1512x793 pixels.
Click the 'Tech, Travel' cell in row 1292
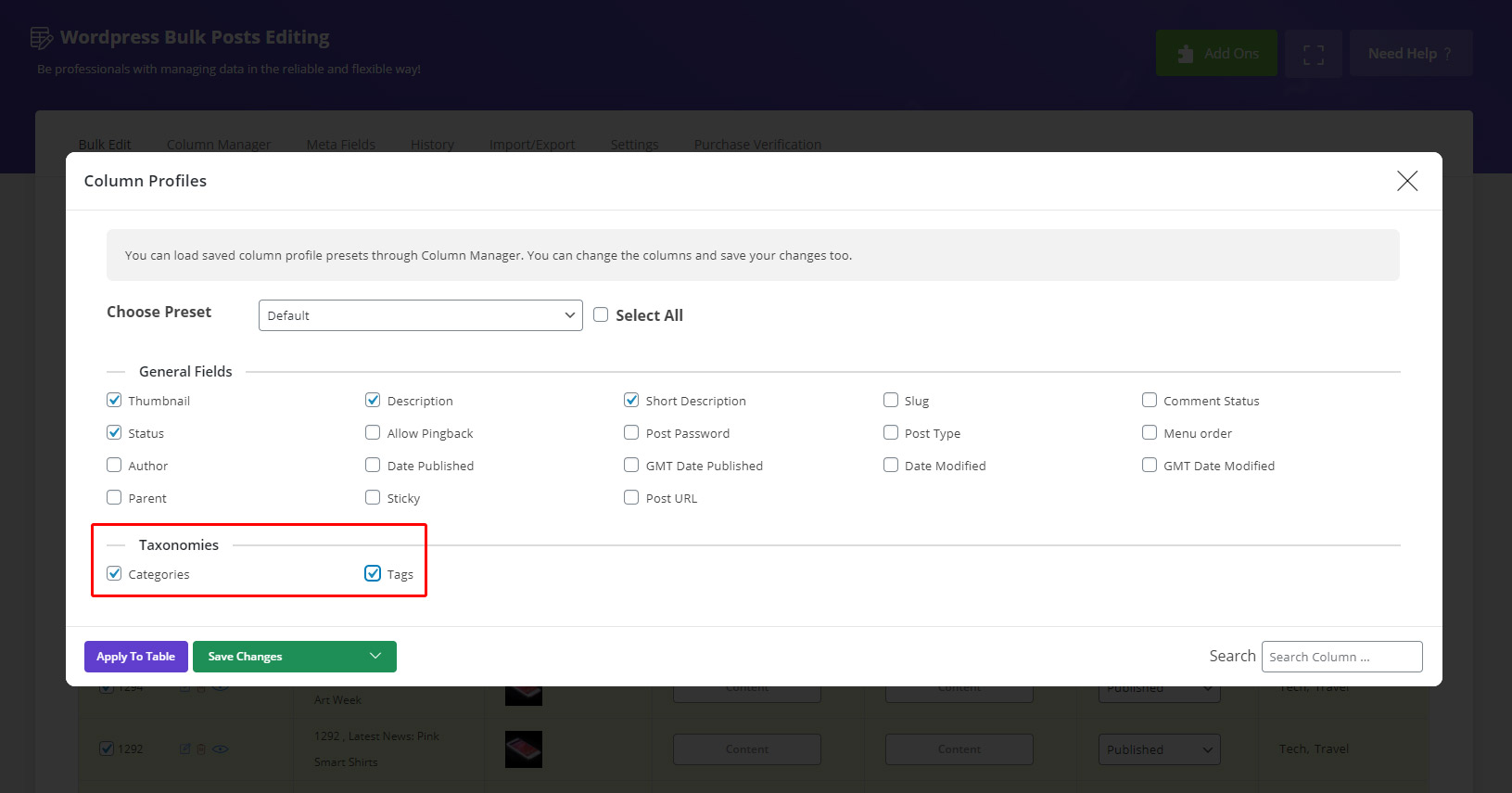[1314, 748]
